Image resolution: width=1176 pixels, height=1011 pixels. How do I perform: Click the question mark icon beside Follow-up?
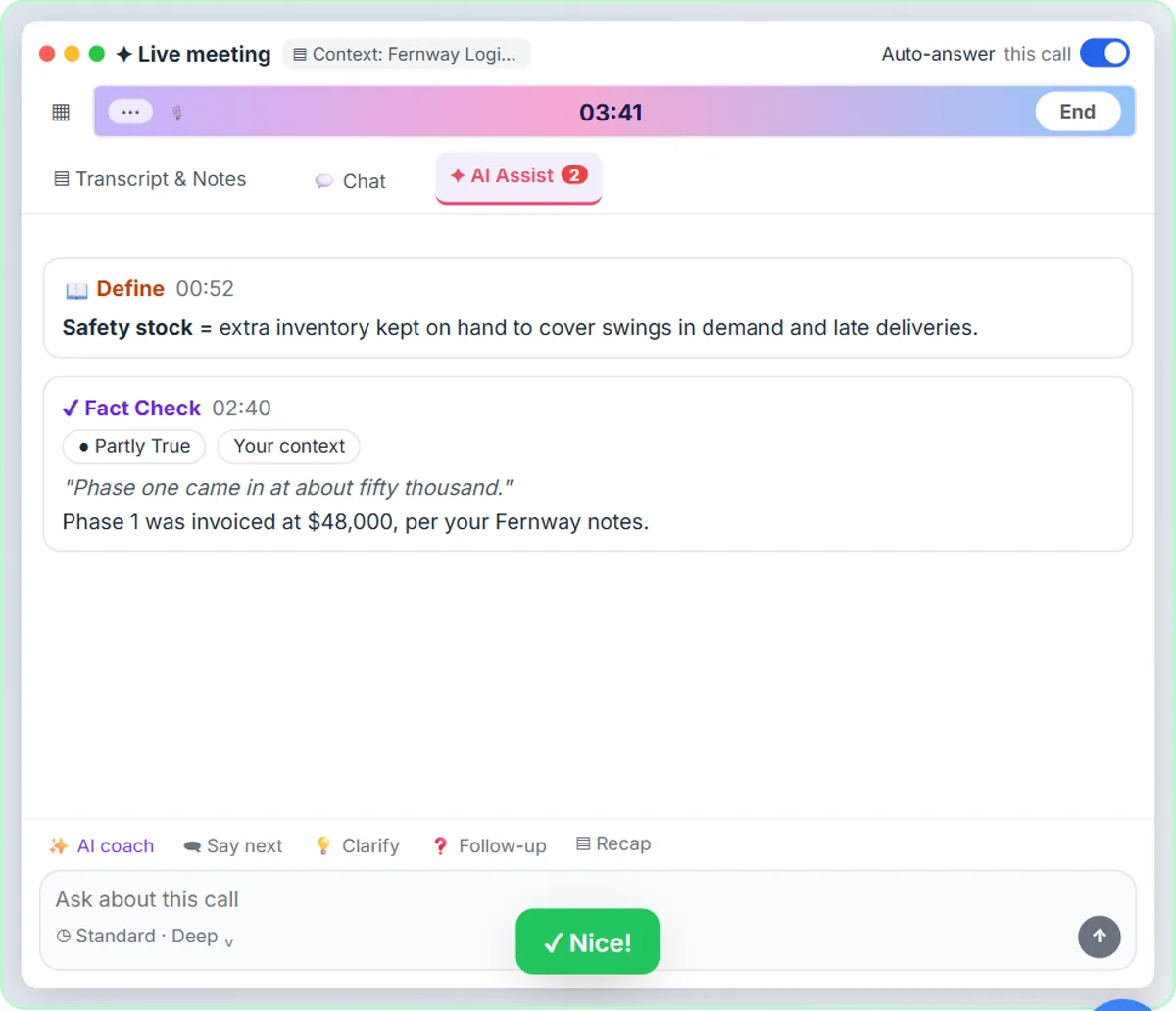tap(440, 846)
